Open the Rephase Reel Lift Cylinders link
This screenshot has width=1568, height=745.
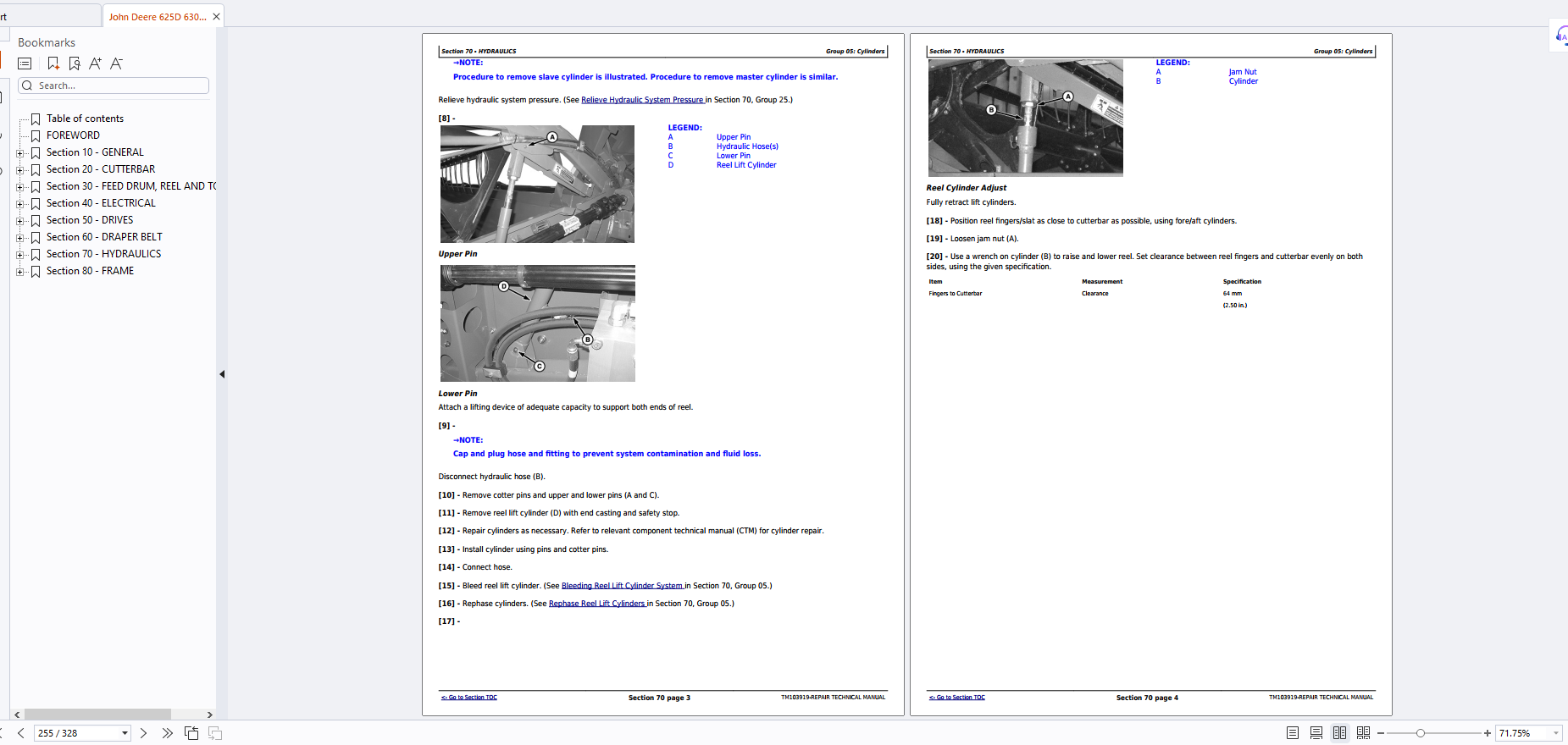[x=597, y=604]
